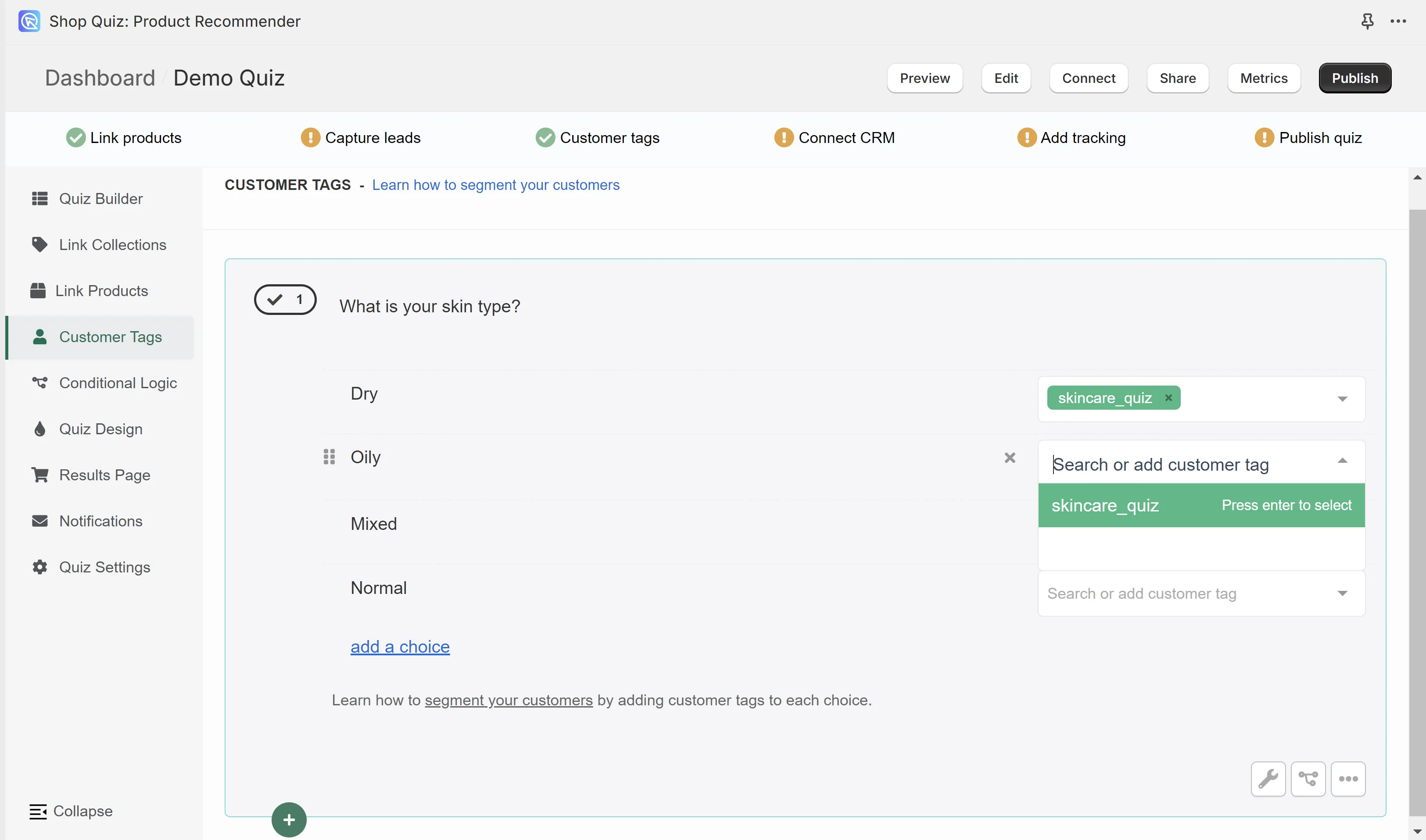Click the 'Demo Quiz' title text
The image size is (1426, 840).
(229, 78)
